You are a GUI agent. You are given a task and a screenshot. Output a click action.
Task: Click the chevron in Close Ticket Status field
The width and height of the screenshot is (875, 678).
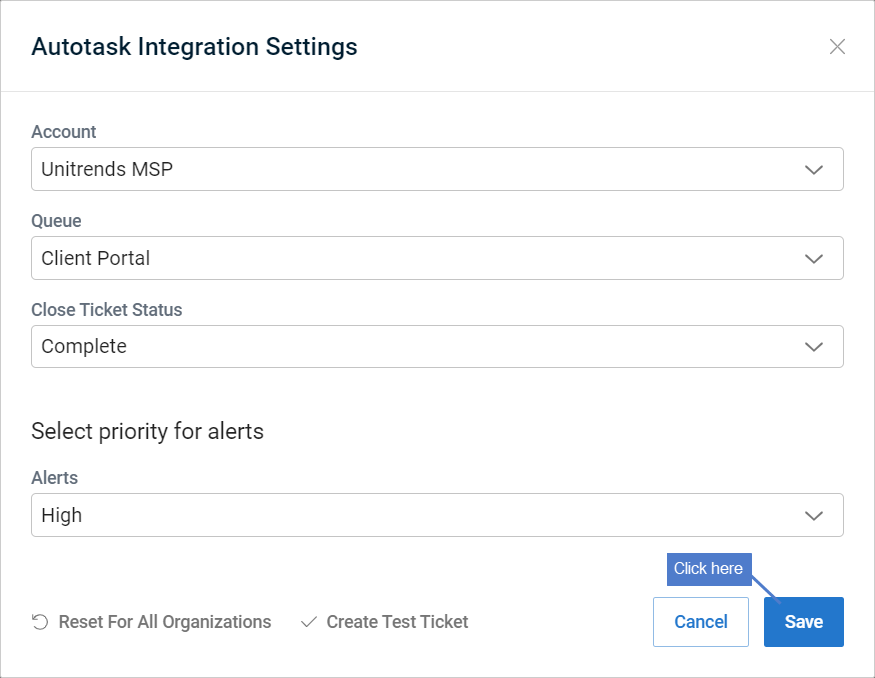coord(814,347)
